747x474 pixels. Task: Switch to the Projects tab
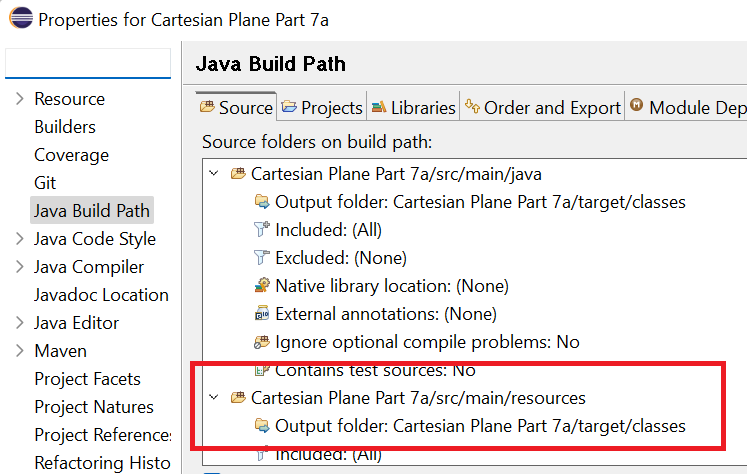[321, 107]
